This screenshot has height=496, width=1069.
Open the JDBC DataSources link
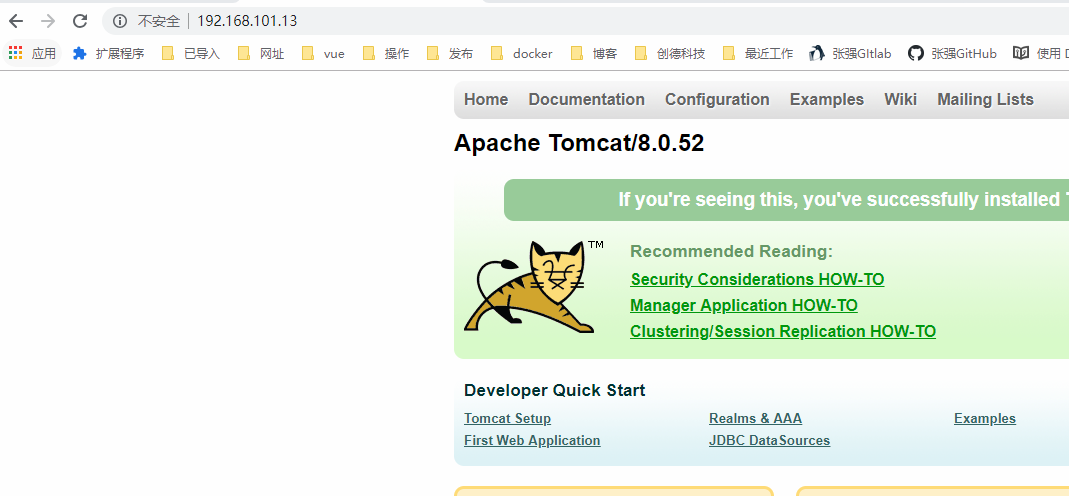click(x=769, y=440)
